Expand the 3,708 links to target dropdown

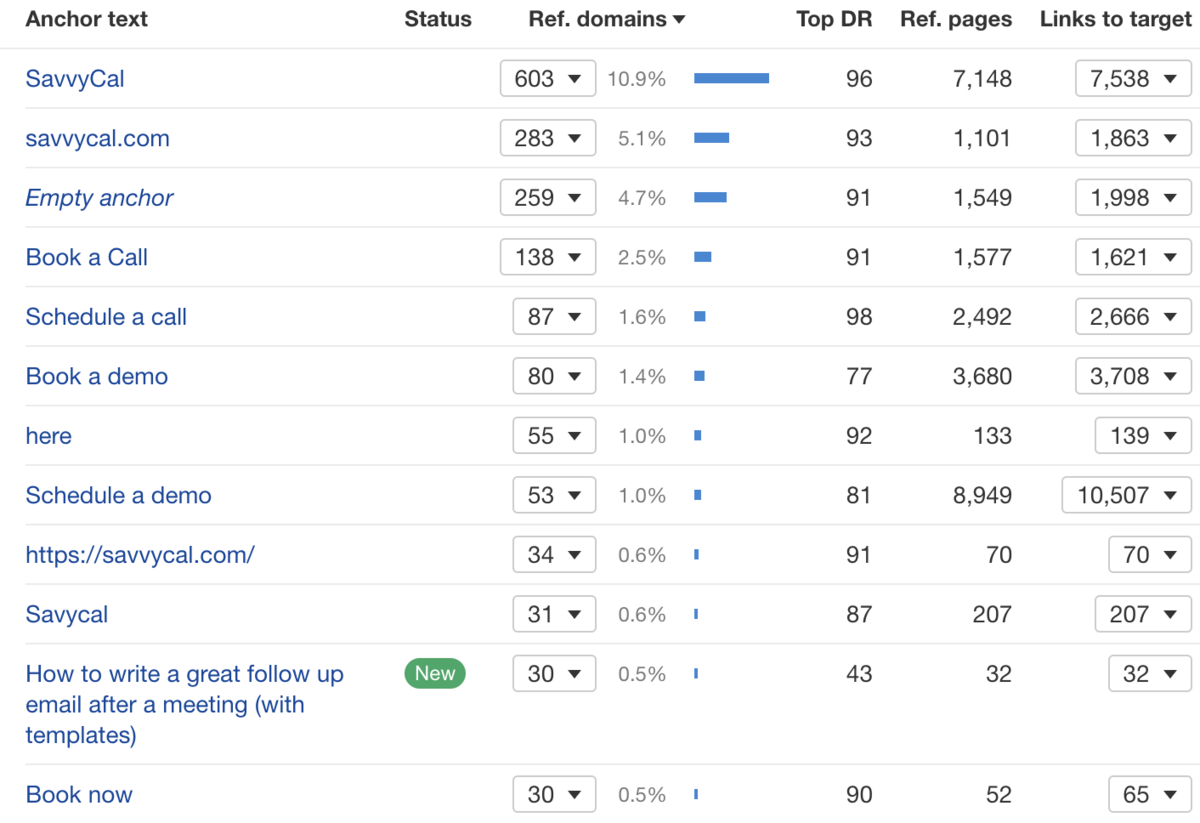pyautogui.click(x=1133, y=377)
